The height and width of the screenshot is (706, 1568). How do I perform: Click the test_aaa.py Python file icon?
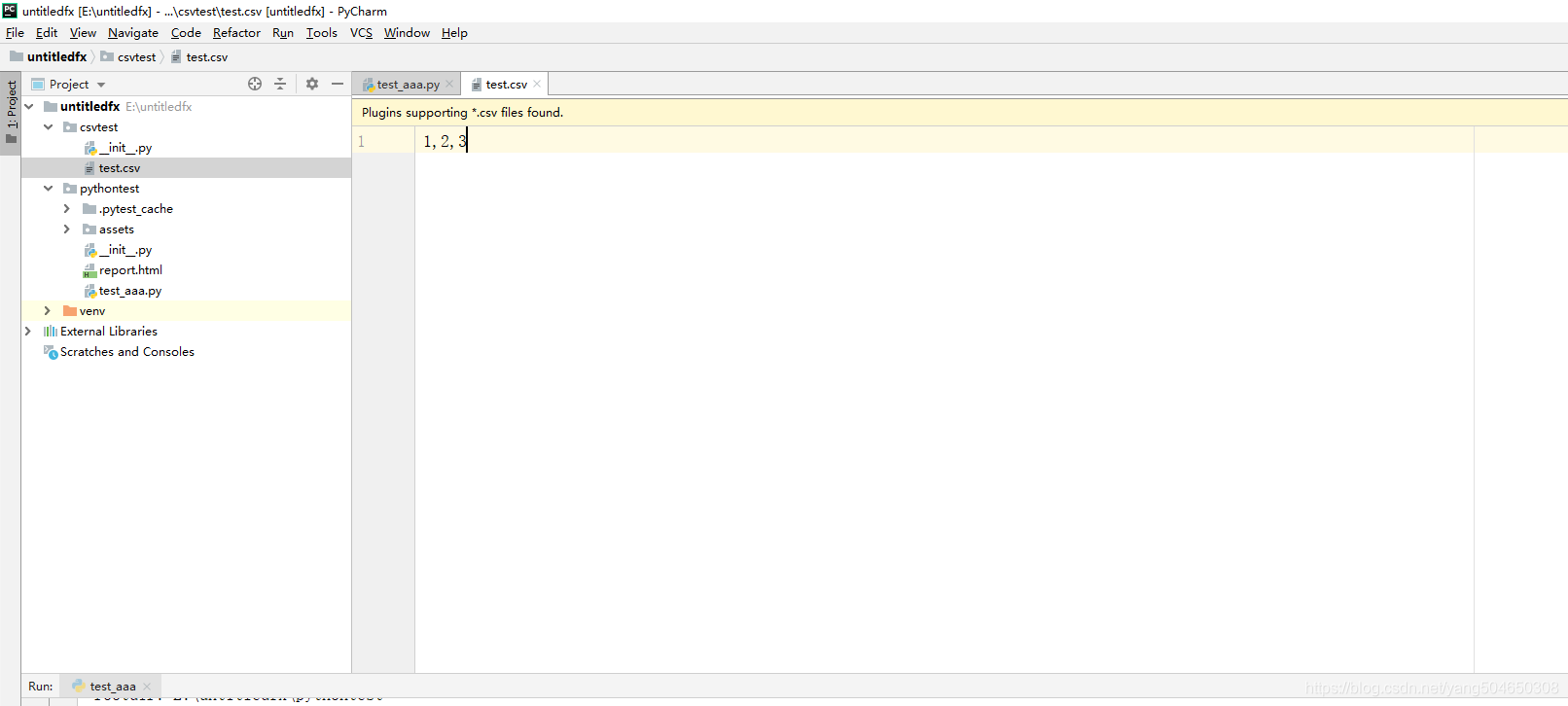click(x=89, y=291)
